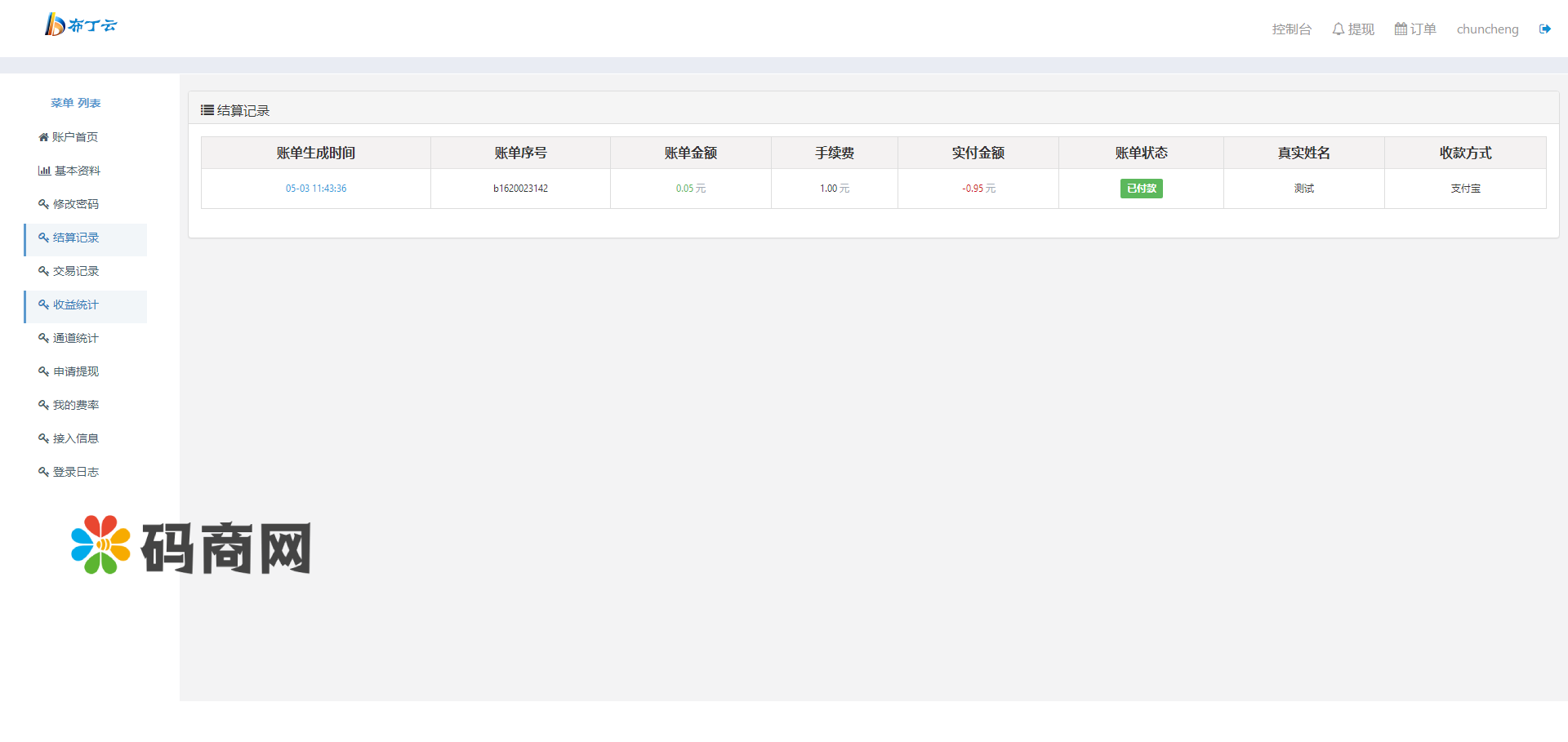Image resolution: width=1568 pixels, height=742 pixels.
Task: Open 收益统计 from the sidebar
Action: pos(76,304)
